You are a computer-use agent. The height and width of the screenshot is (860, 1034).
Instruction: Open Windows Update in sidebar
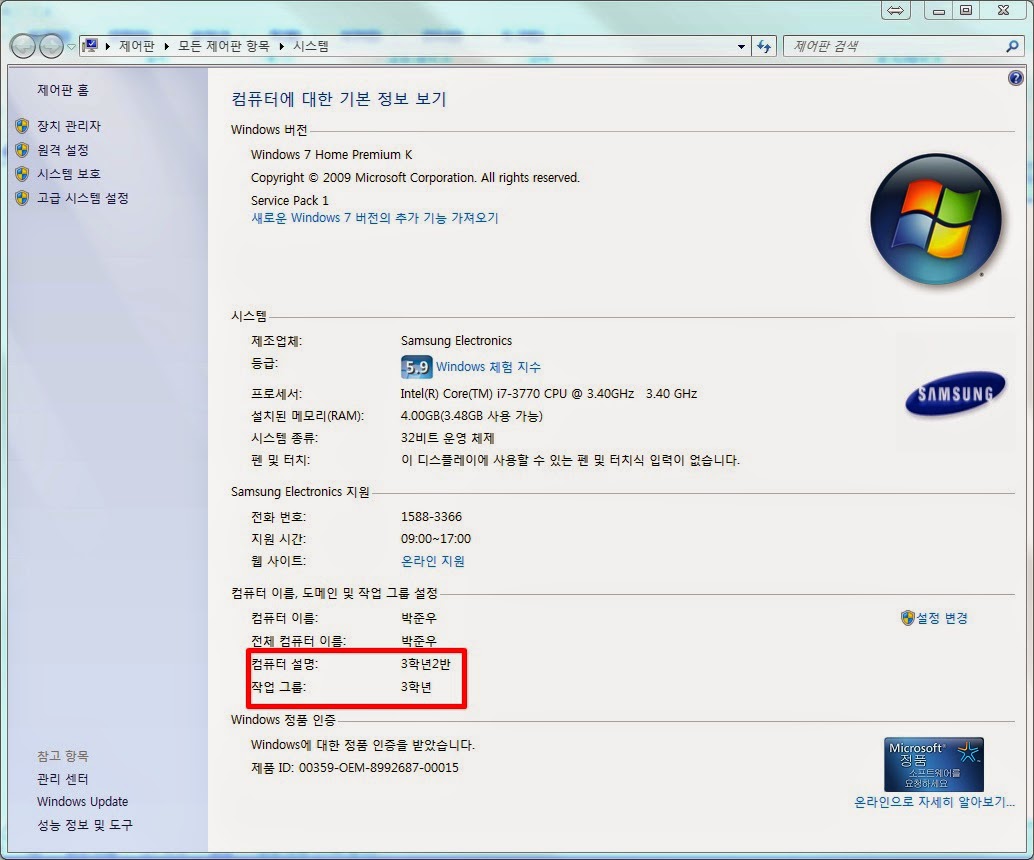coord(82,802)
